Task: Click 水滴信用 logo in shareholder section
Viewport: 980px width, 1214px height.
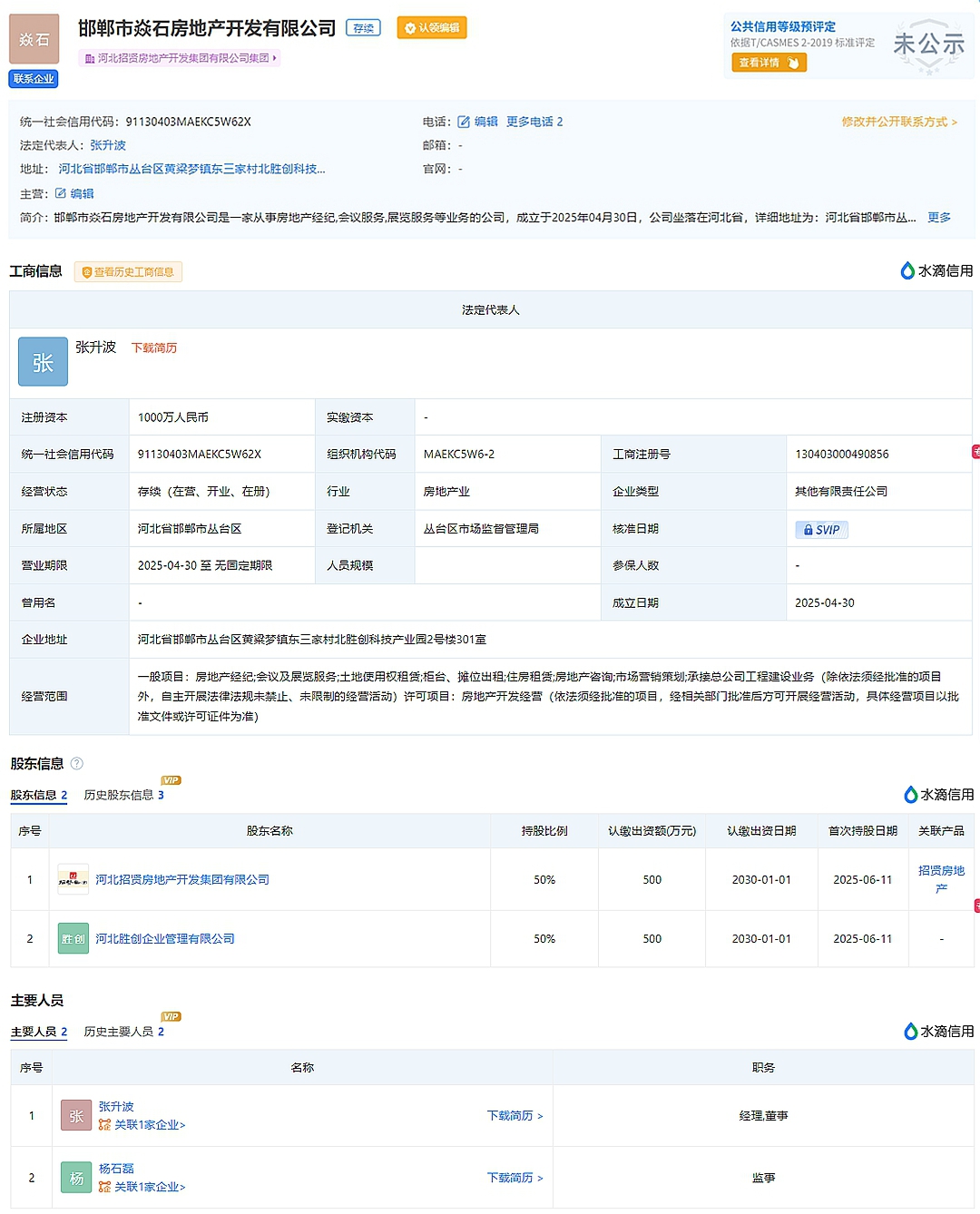Action: [x=938, y=795]
